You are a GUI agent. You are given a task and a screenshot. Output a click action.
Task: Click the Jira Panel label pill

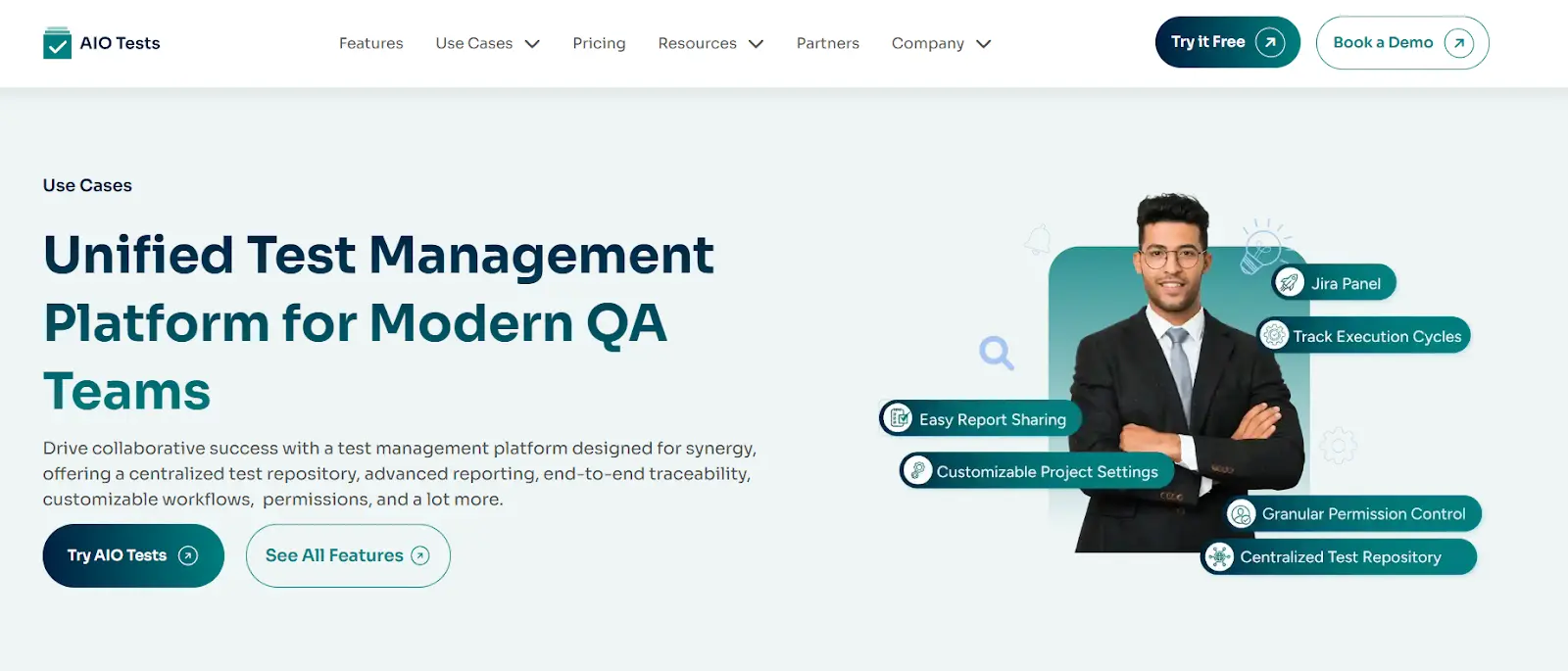[x=1334, y=283]
